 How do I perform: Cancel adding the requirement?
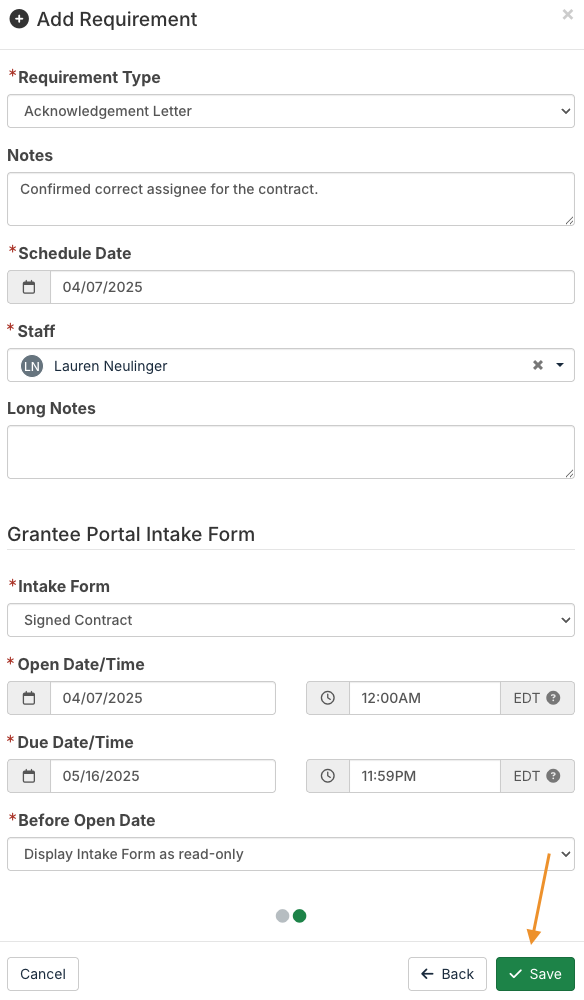point(43,974)
